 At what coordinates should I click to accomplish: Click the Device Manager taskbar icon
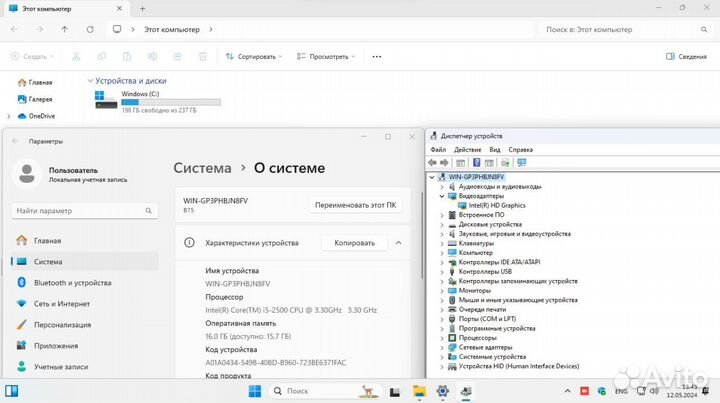click(466, 391)
